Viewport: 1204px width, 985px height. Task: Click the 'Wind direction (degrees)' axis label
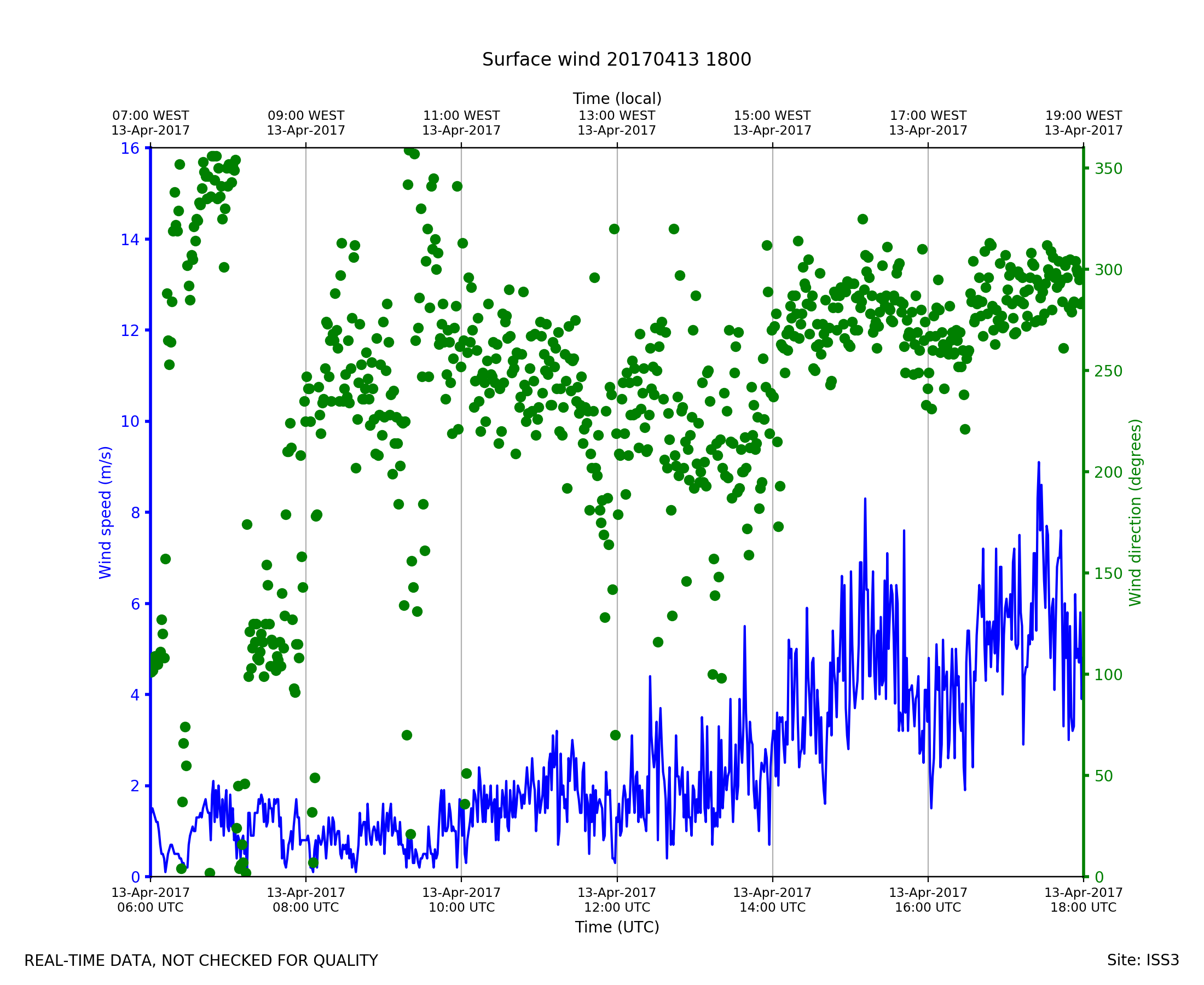[1136, 512]
